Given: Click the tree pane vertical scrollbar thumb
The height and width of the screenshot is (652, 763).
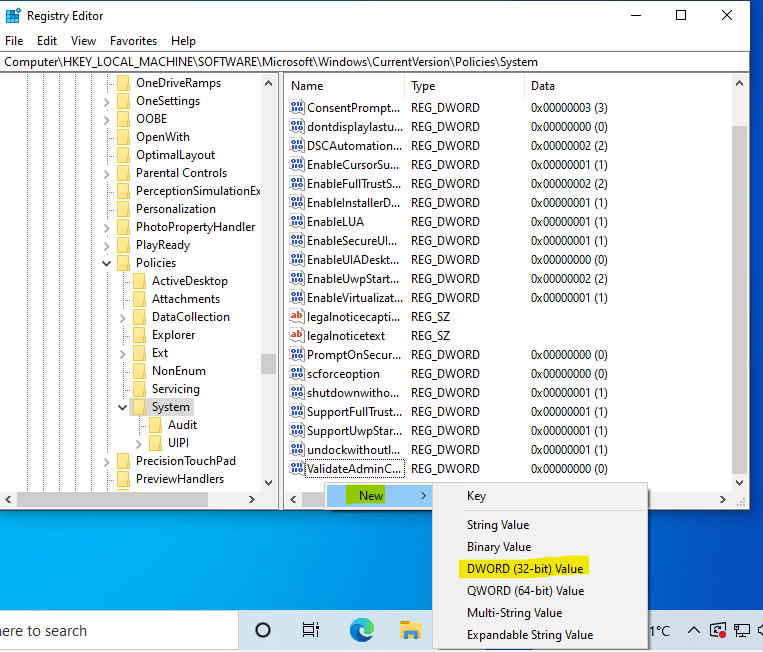Looking at the screenshot, I should click(x=268, y=363).
